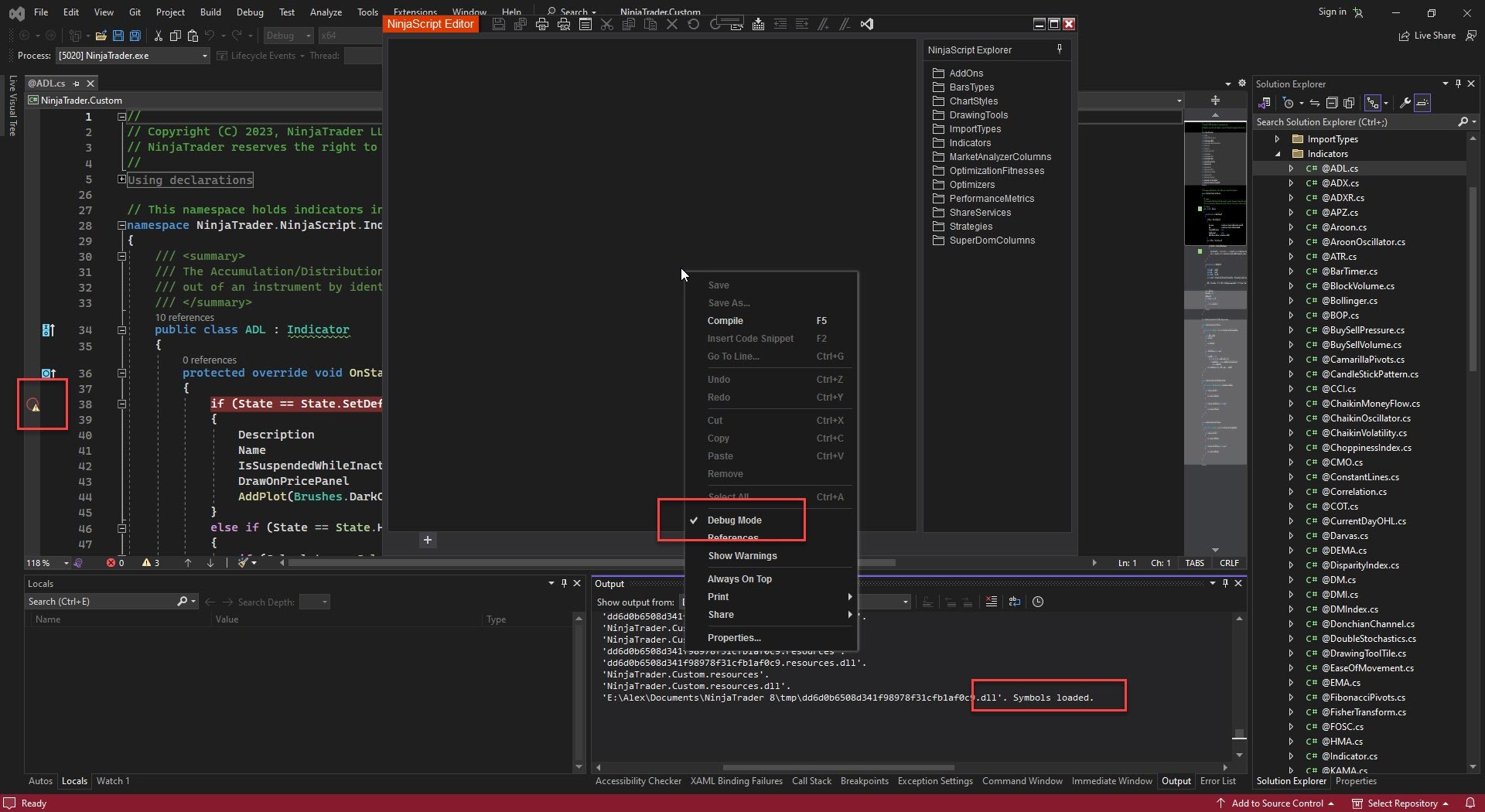Click Sync with Active Document icon
The image size is (1485, 812).
tap(1314, 103)
